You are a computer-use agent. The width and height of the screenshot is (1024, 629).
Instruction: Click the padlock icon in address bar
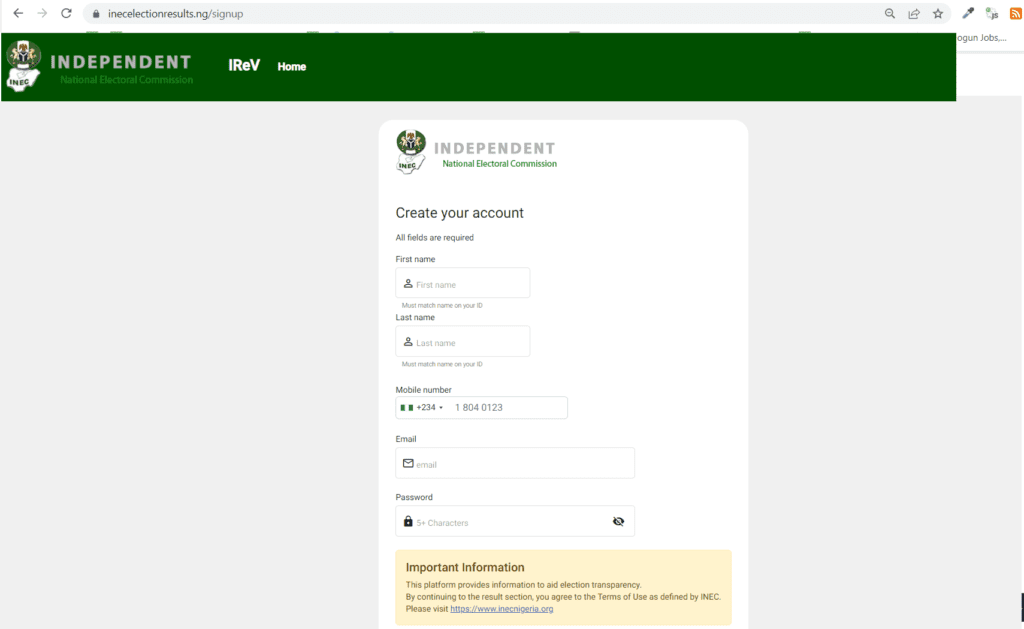click(96, 14)
